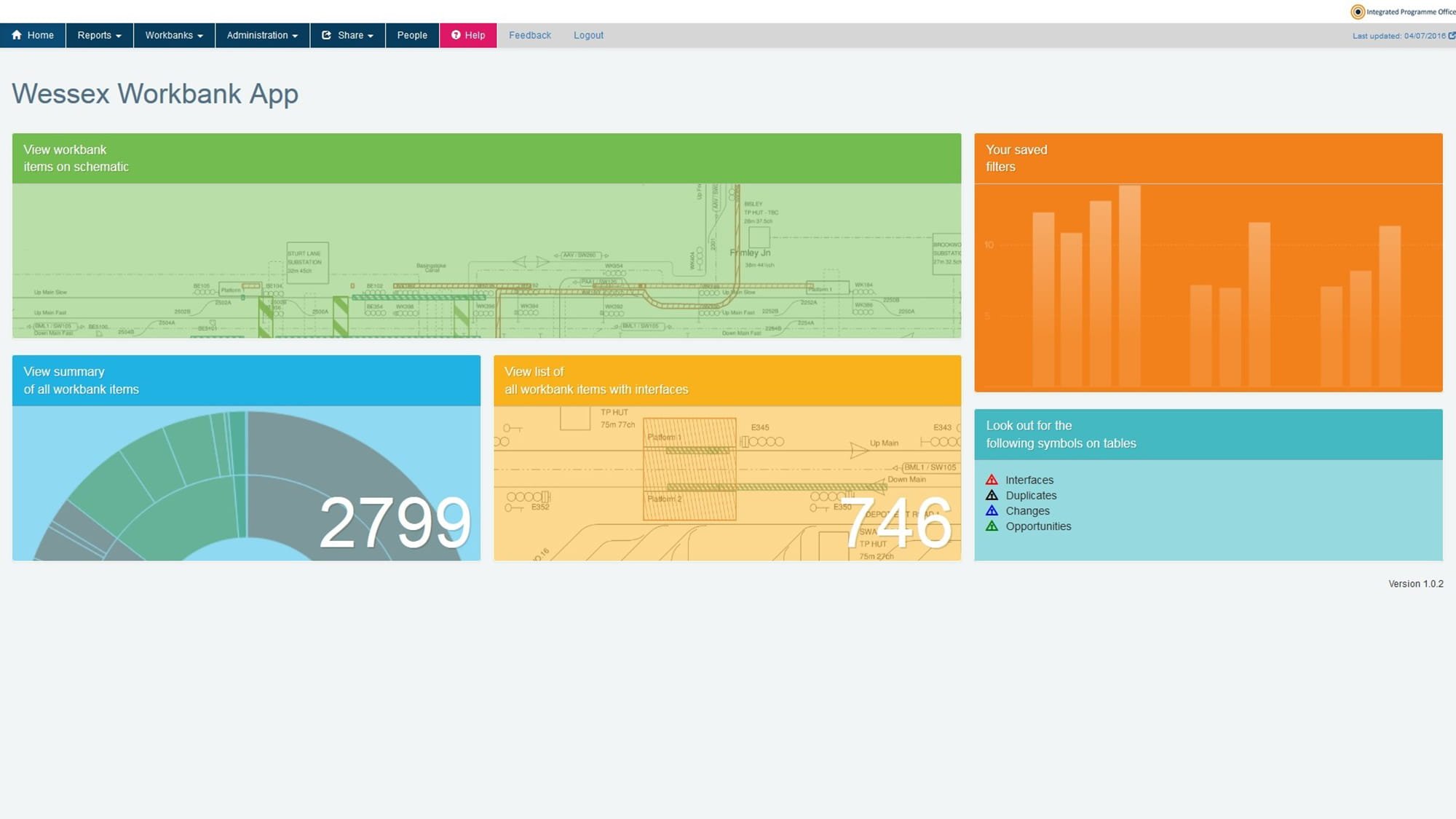Click the red Interfaces warning triangle symbol

click(x=992, y=479)
